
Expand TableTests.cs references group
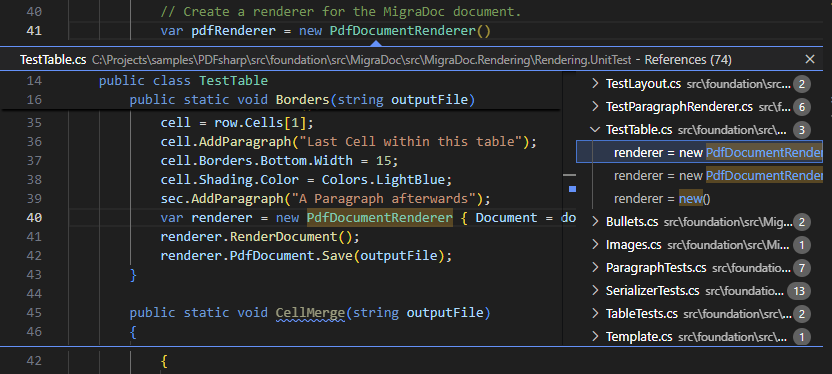(x=595, y=314)
